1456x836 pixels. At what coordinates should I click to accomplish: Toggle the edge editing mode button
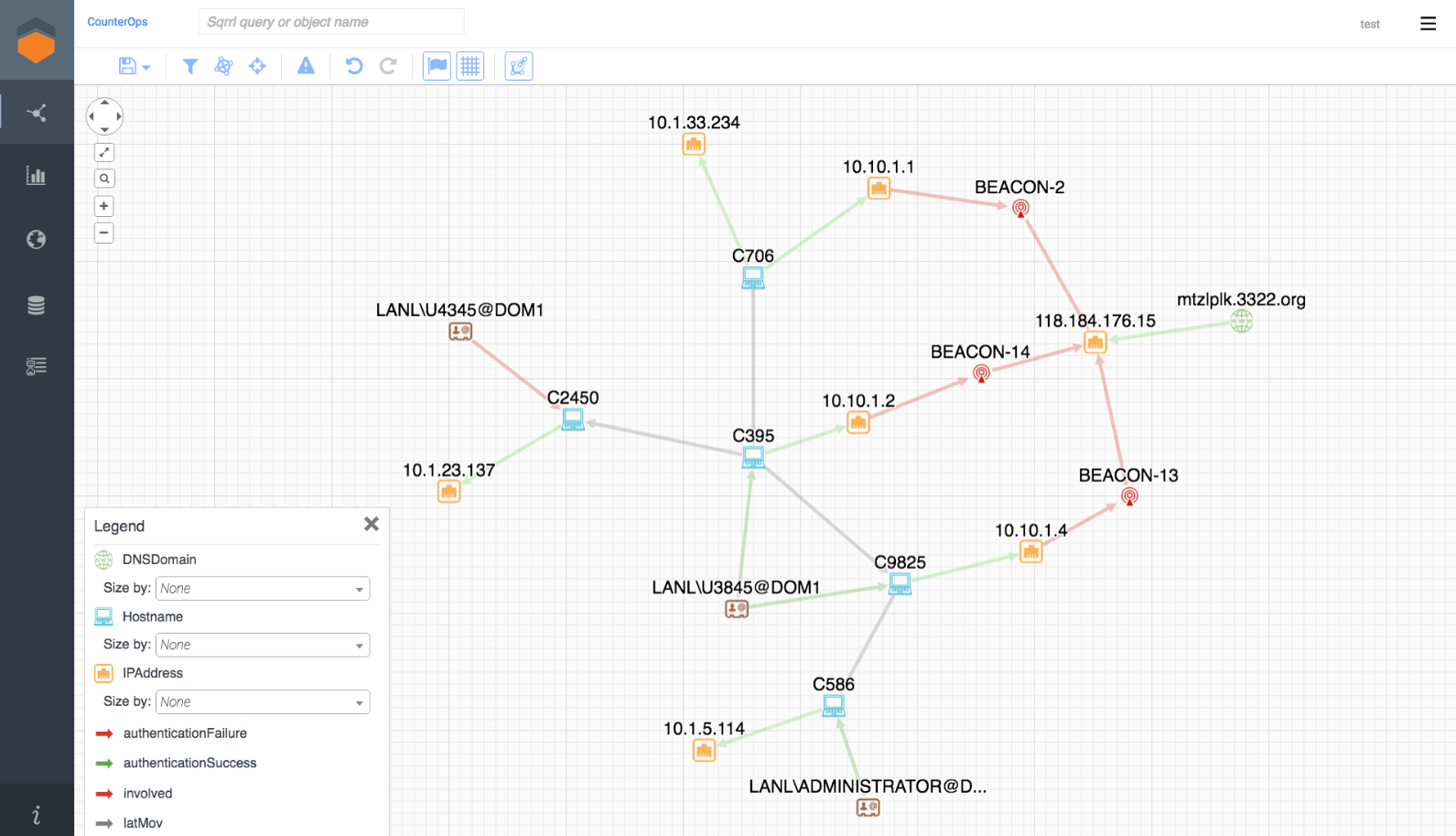point(519,66)
